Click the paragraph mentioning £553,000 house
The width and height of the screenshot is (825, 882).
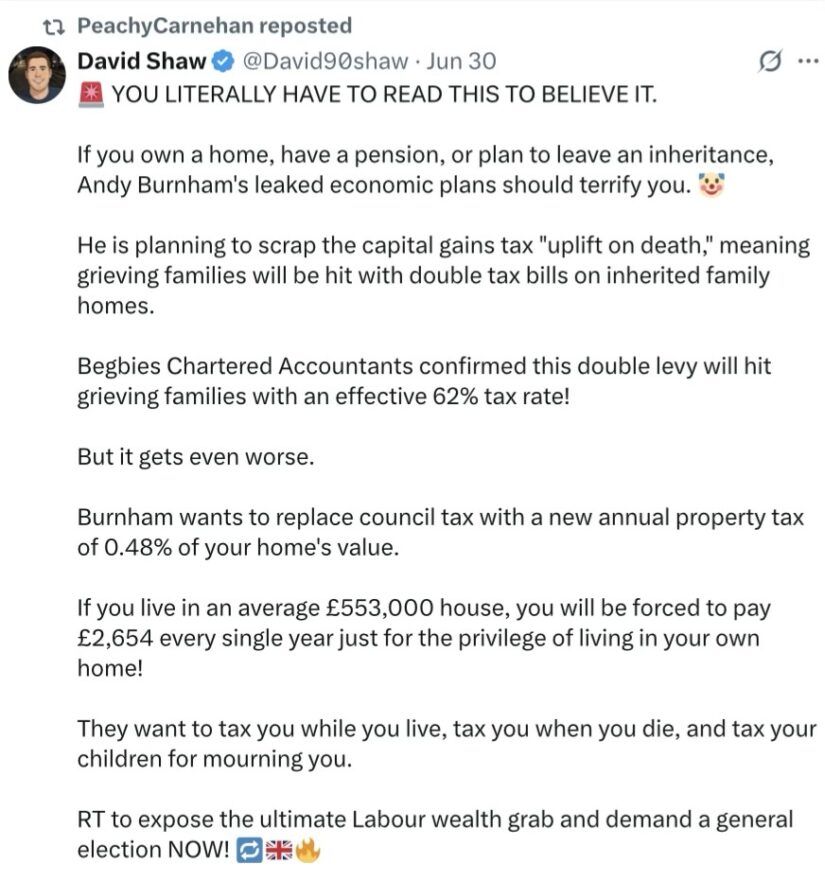click(424, 638)
